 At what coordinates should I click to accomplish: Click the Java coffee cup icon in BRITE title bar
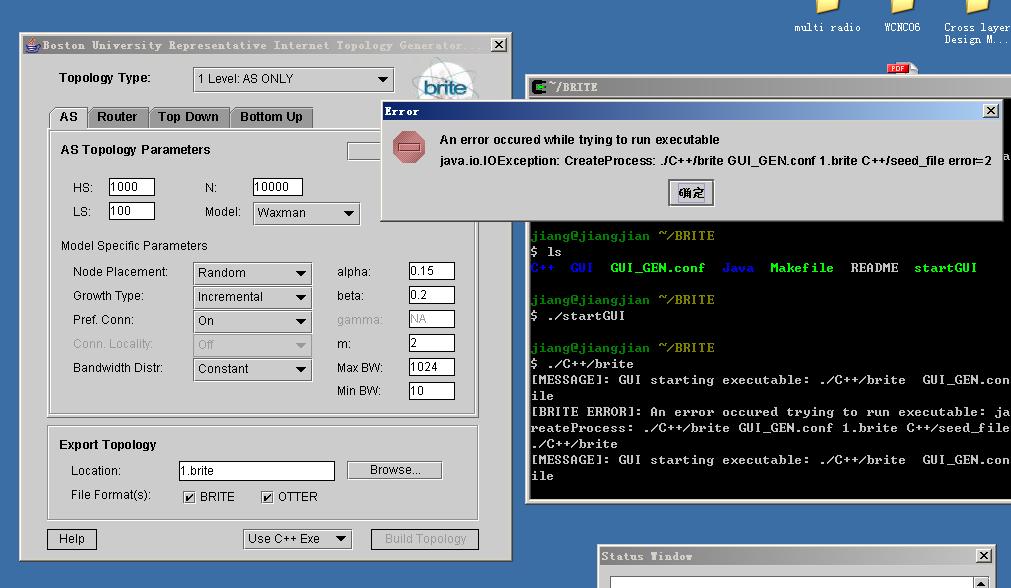[32, 45]
